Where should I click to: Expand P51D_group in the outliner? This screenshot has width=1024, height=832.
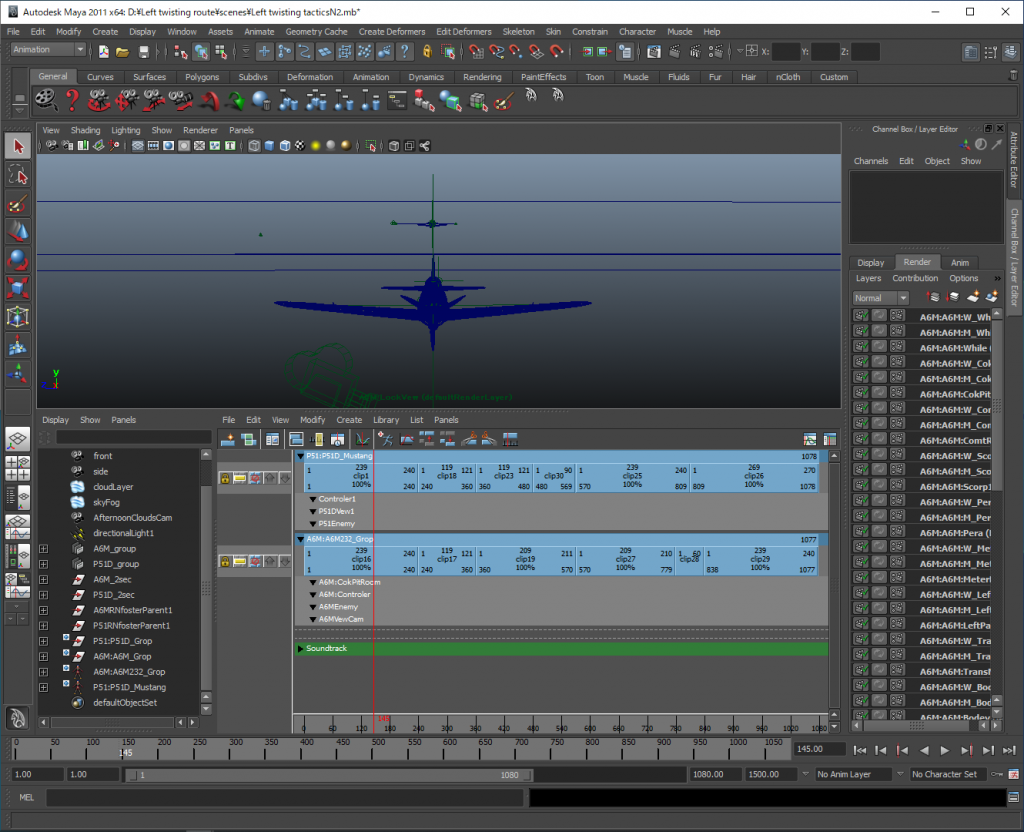(x=43, y=564)
